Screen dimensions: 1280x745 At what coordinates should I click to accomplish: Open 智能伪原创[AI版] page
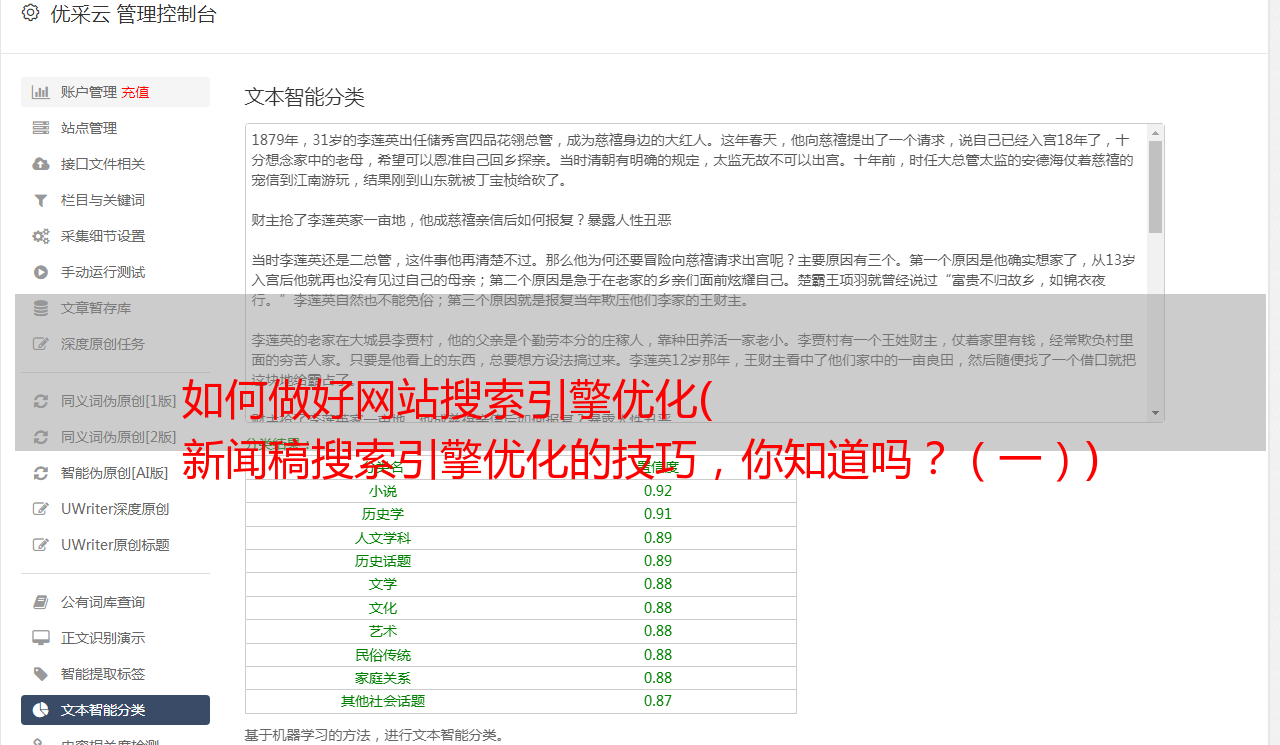[115, 473]
